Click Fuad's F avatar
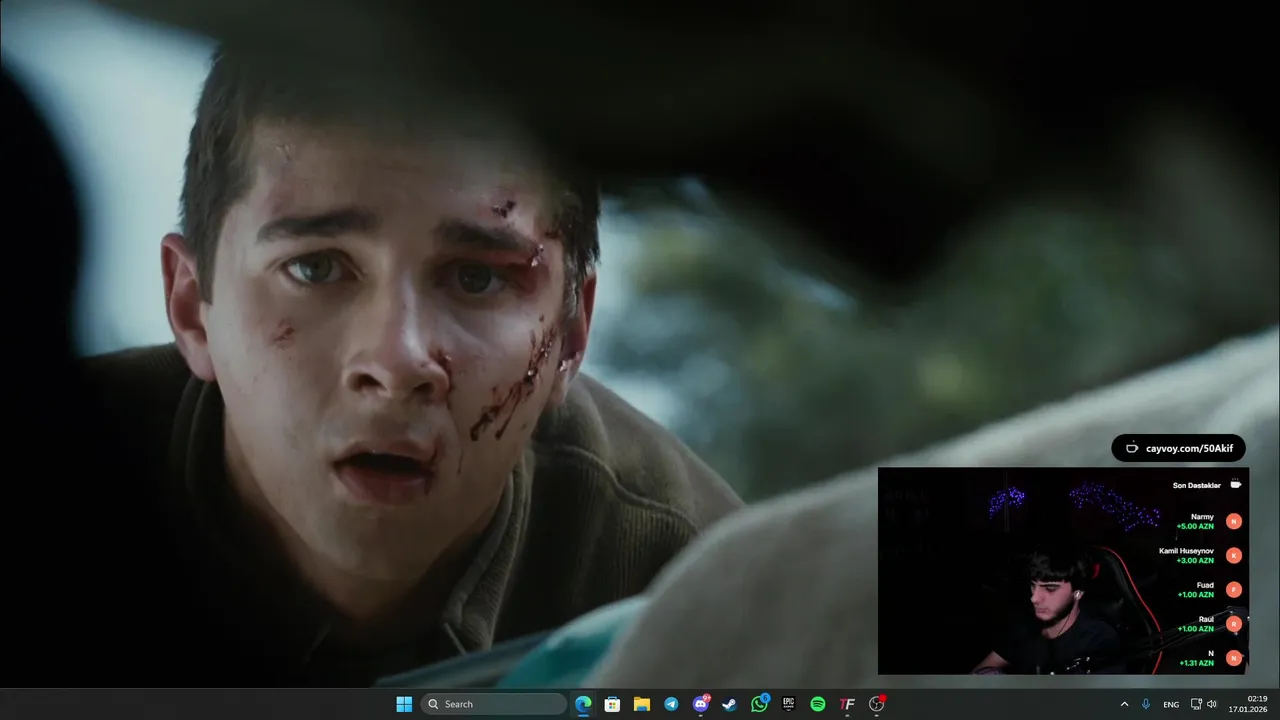Screen dimensions: 1280x720 click(1234, 589)
